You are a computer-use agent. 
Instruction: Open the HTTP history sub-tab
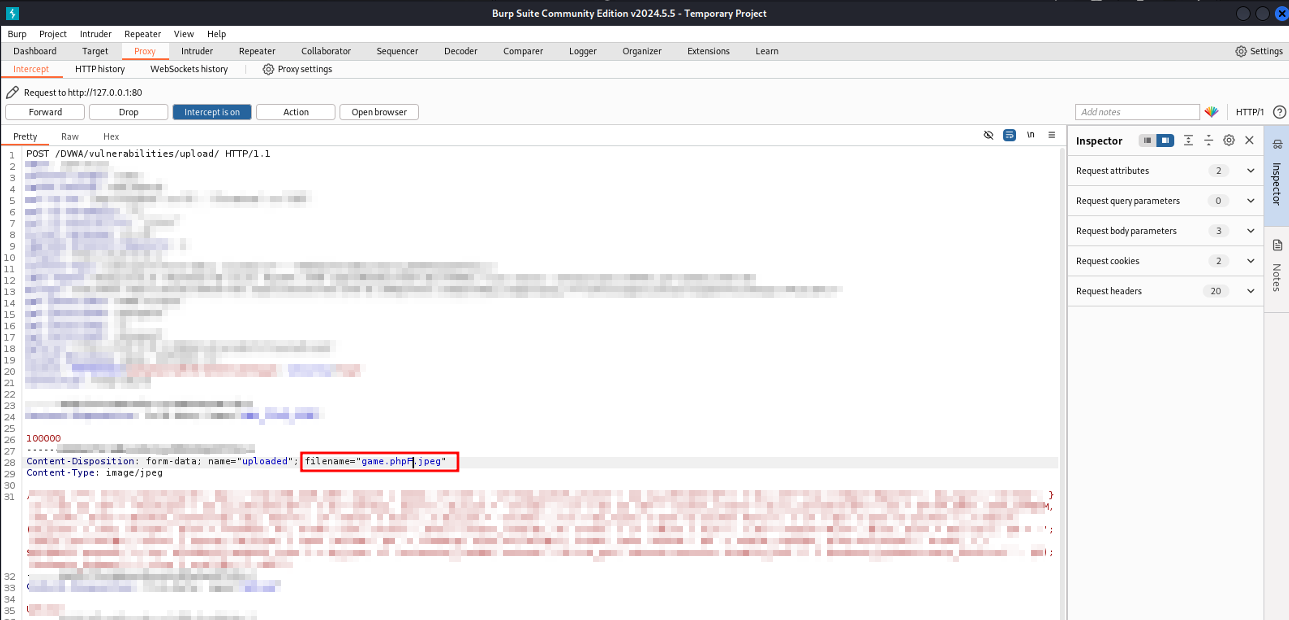coord(100,69)
